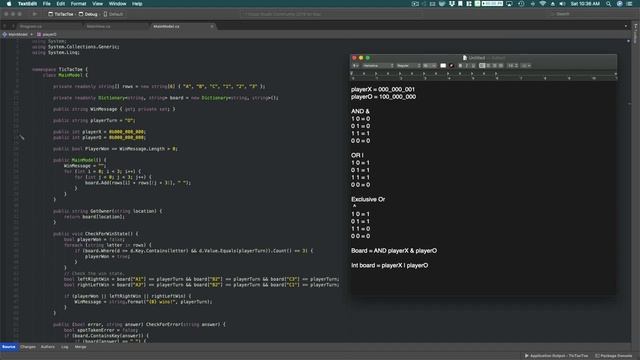Open the Help menu
The height and width of the screenshot is (360, 640).
(x=137, y=4)
